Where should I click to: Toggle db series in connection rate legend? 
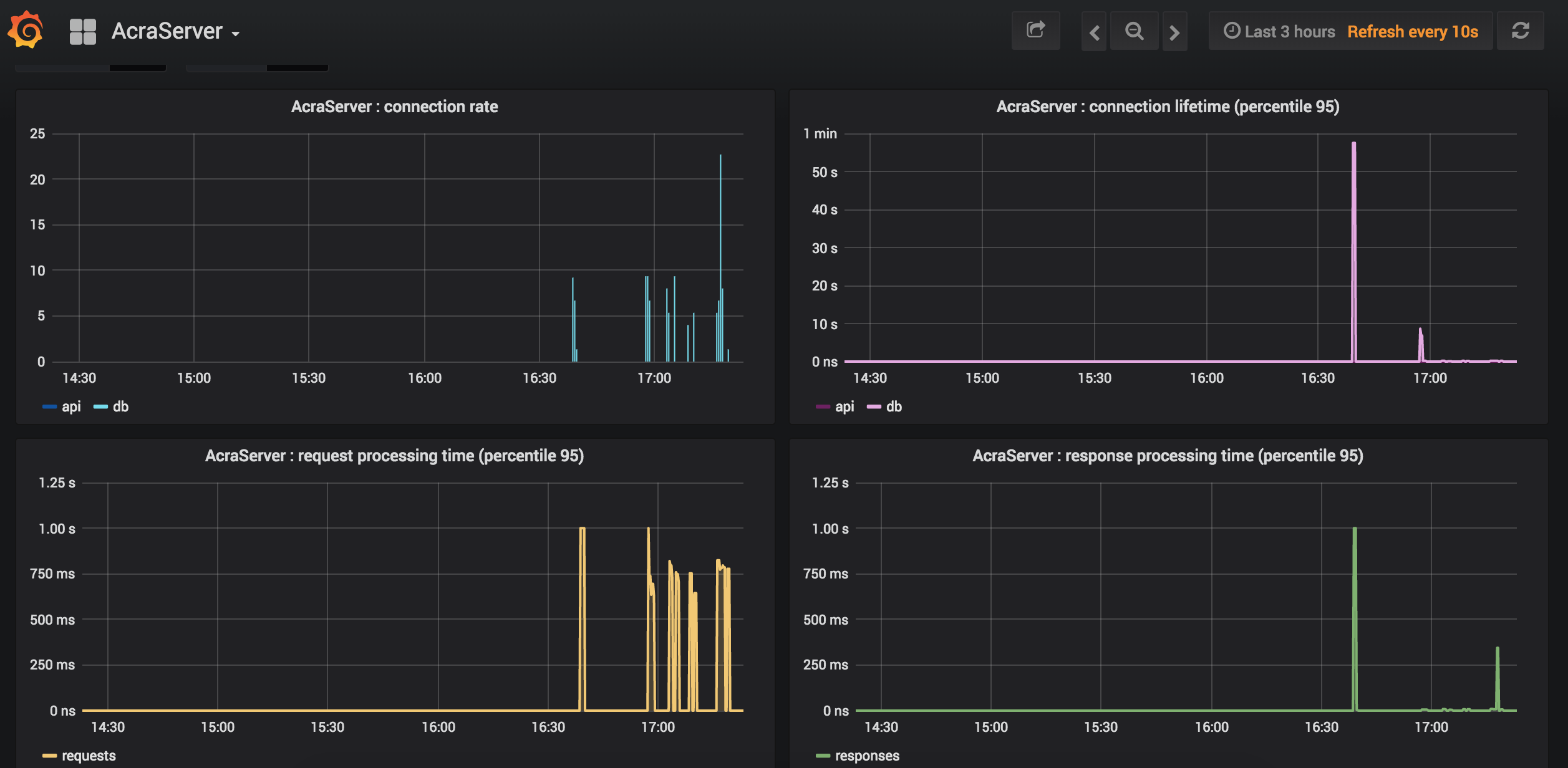[120, 407]
